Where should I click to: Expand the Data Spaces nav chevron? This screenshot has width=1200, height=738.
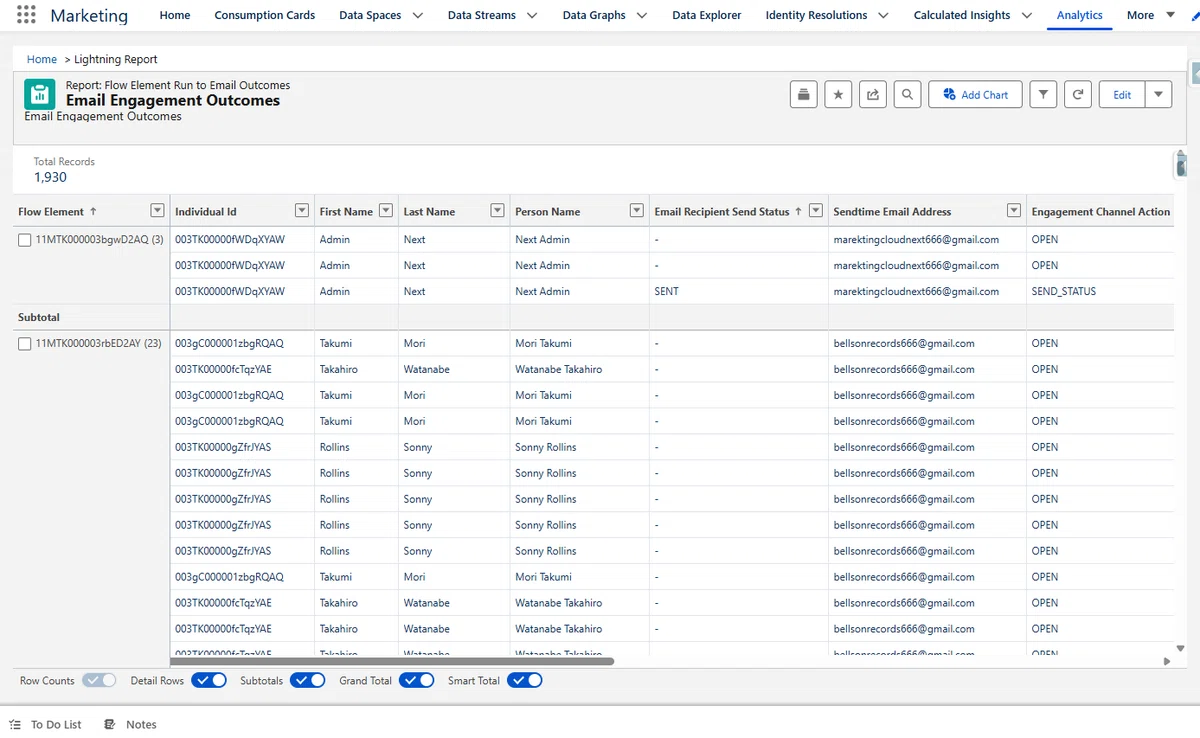[418, 15]
